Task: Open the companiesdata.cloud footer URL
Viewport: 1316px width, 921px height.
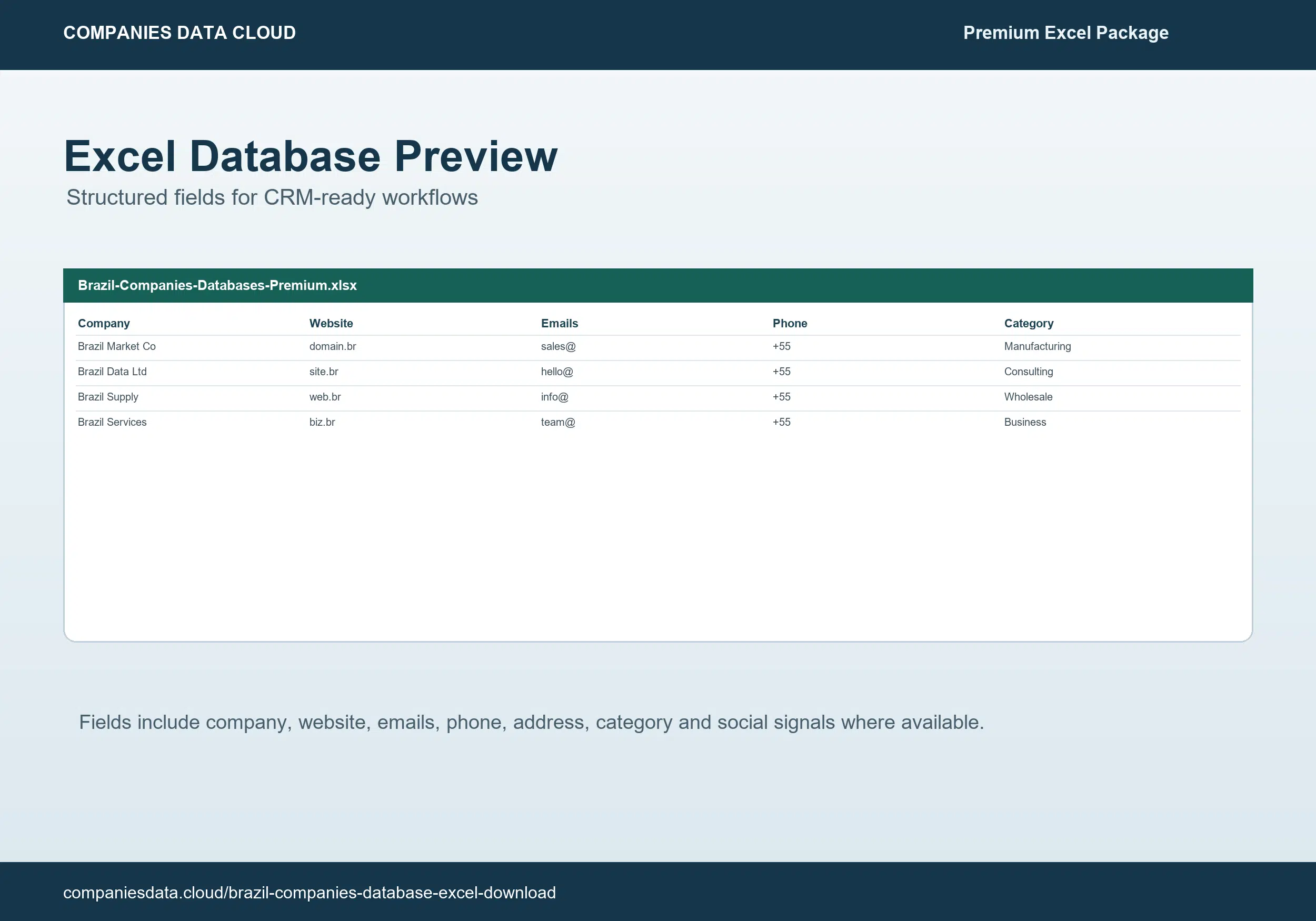Action: [310, 893]
